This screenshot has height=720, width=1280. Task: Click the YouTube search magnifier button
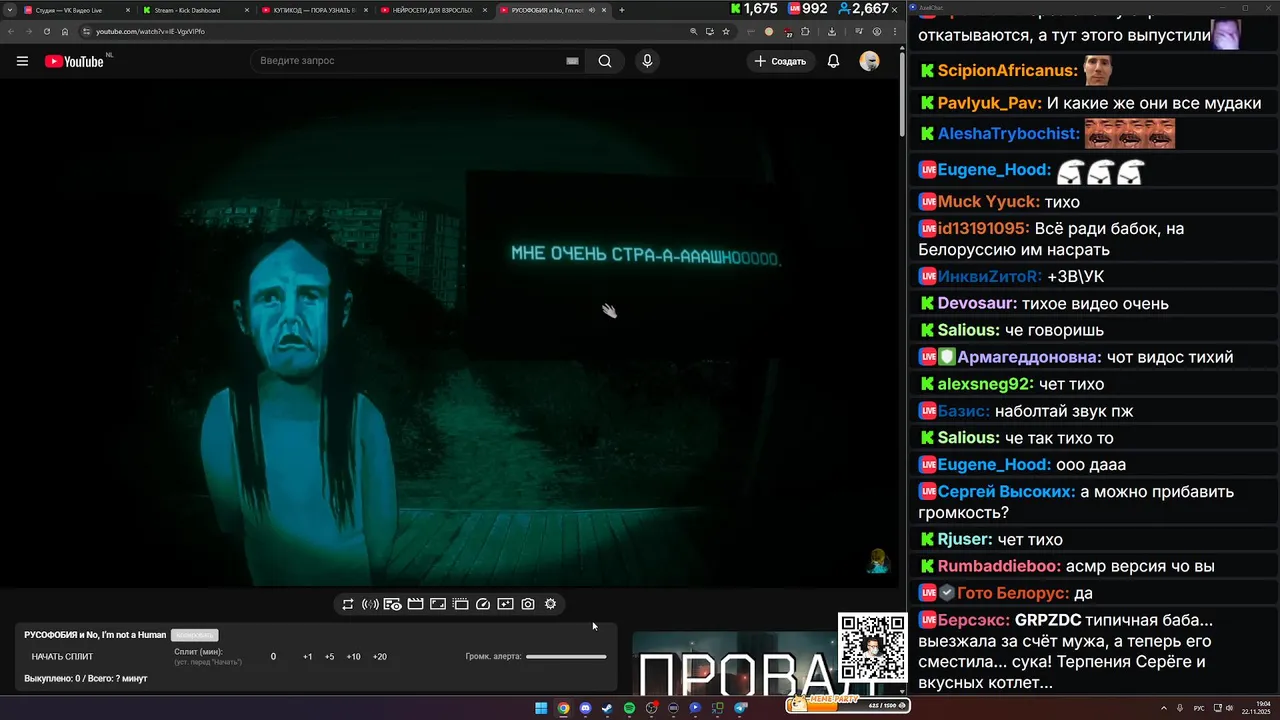(605, 61)
